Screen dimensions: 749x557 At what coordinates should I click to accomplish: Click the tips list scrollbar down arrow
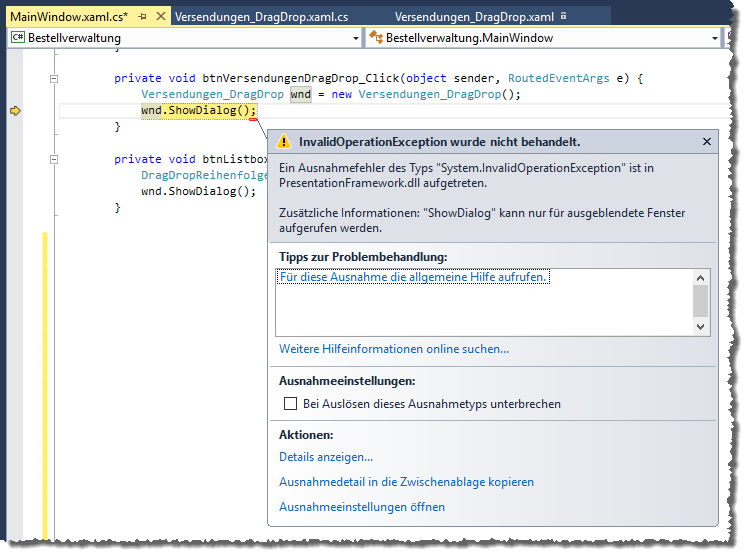pyautogui.click(x=700, y=326)
